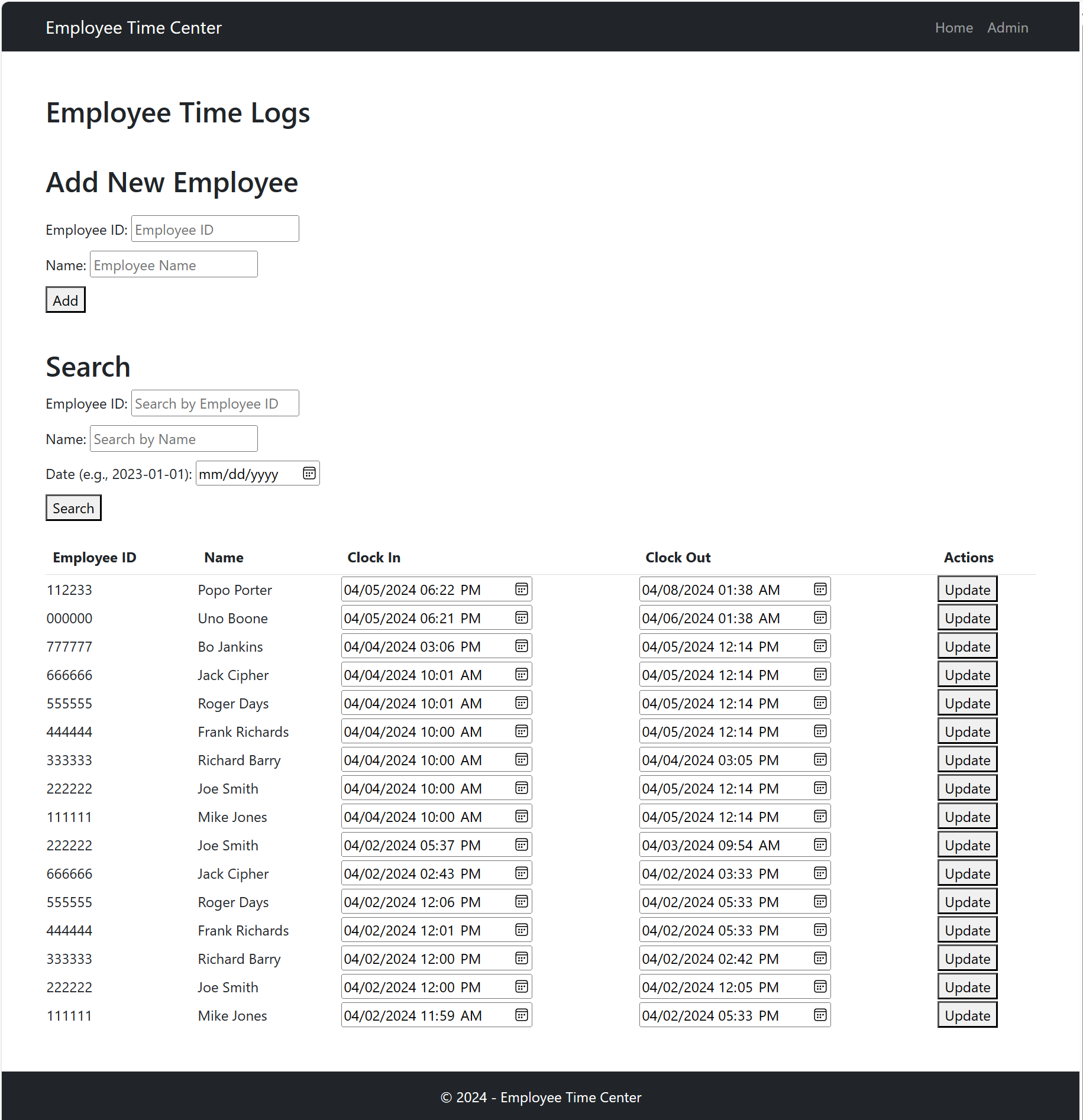Select Employee ID 777777 cell

[69, 647]
